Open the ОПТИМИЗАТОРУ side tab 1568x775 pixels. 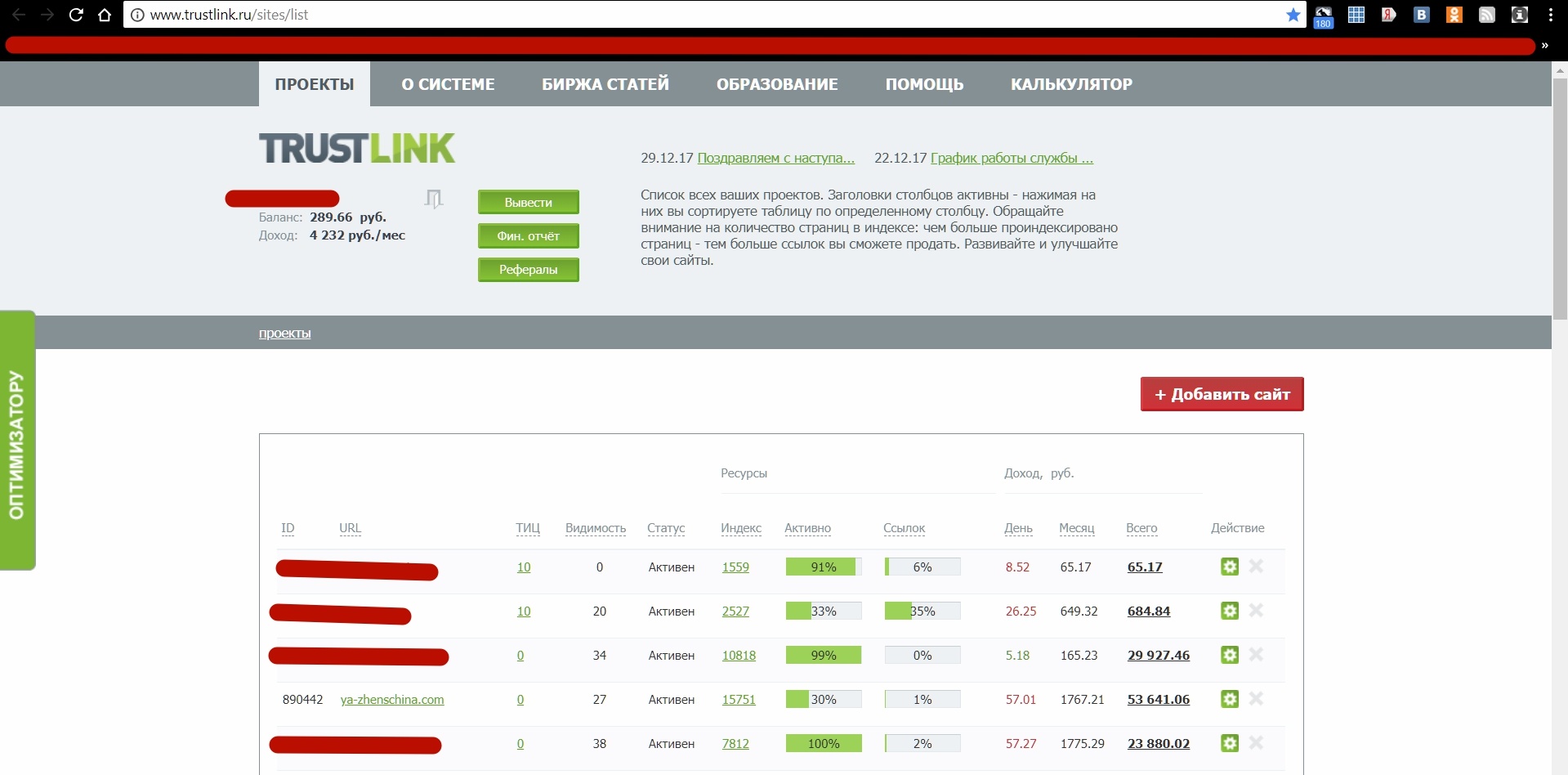(17, 441)
